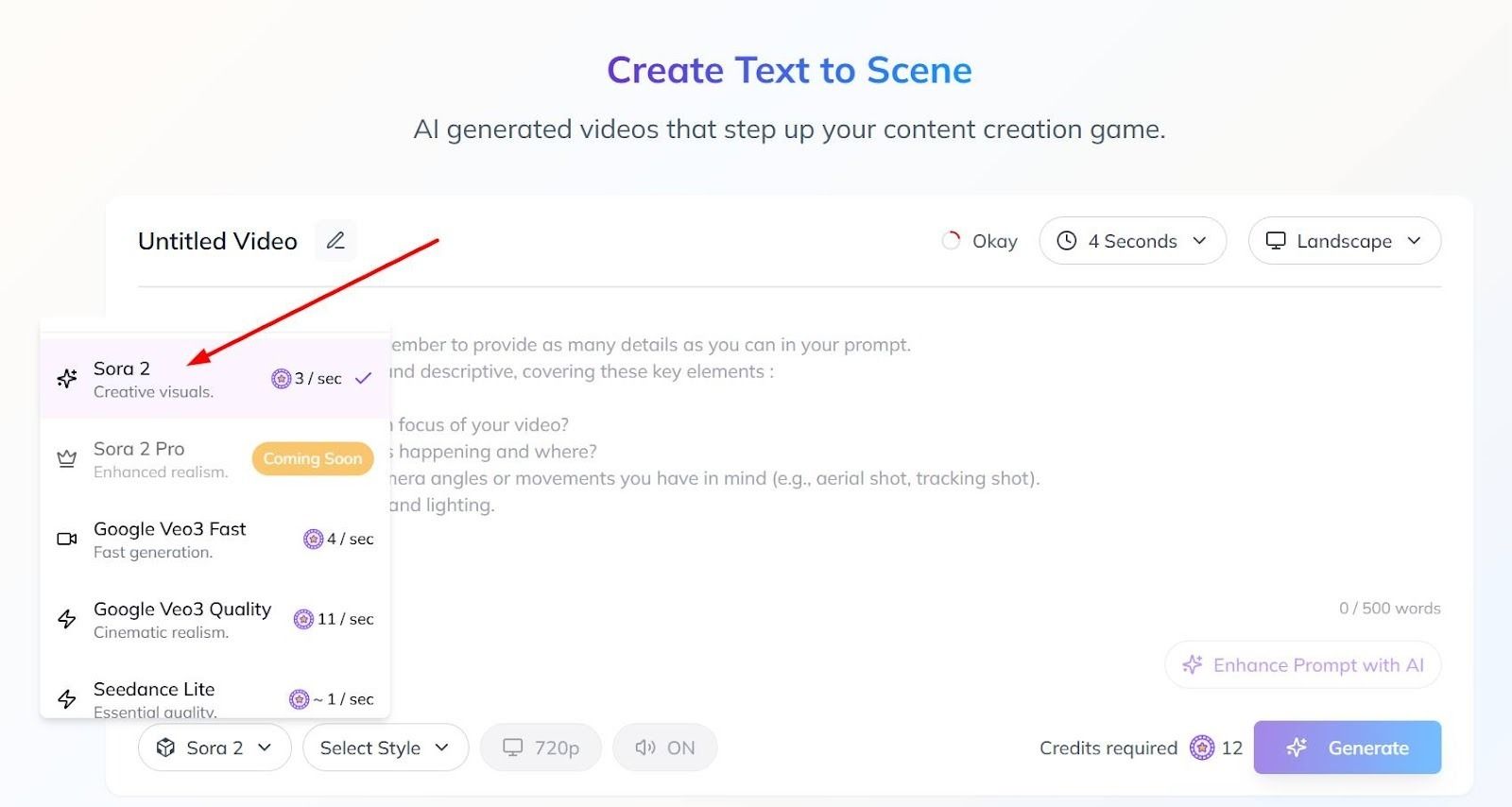This screenshot has height=807, width=1512.
Task: Open the 4 Seconds duration dropdown
Action: click(x=1133, y=241)
